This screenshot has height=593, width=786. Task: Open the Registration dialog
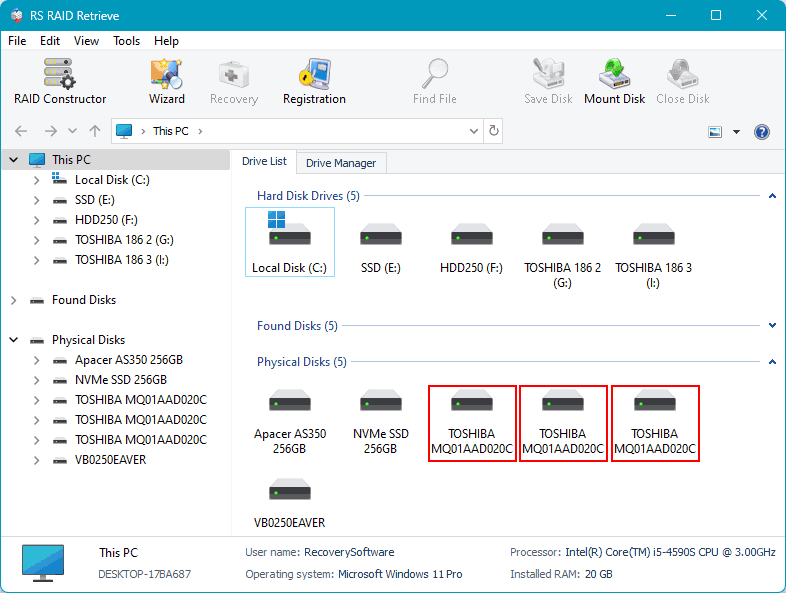coord(314,81)
